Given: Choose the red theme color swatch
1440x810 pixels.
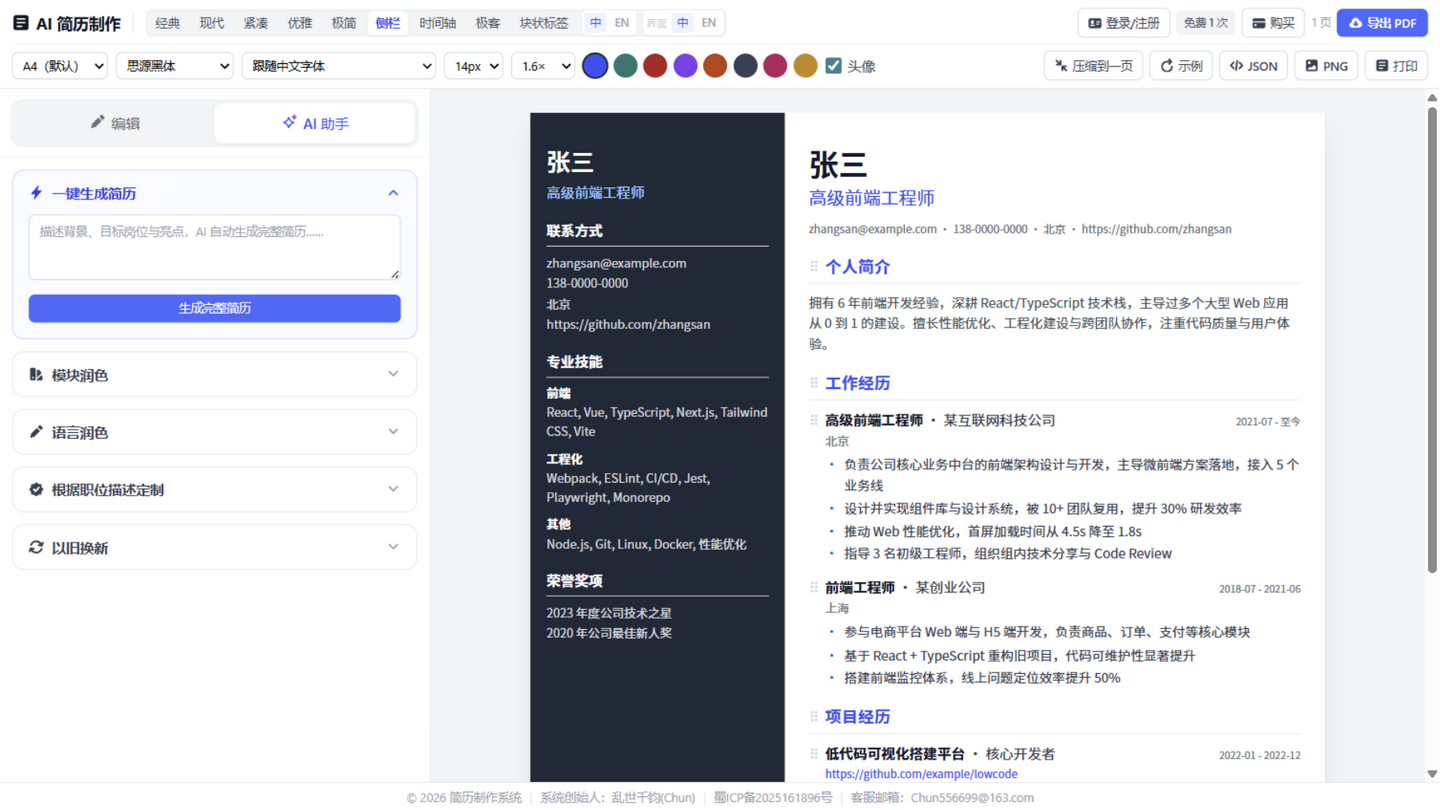Looking at the screenshot, I should [x=655, y=66].
